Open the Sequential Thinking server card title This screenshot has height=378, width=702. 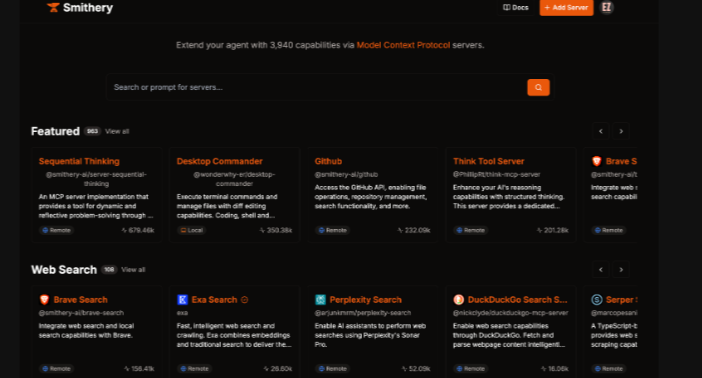point(79,161)
